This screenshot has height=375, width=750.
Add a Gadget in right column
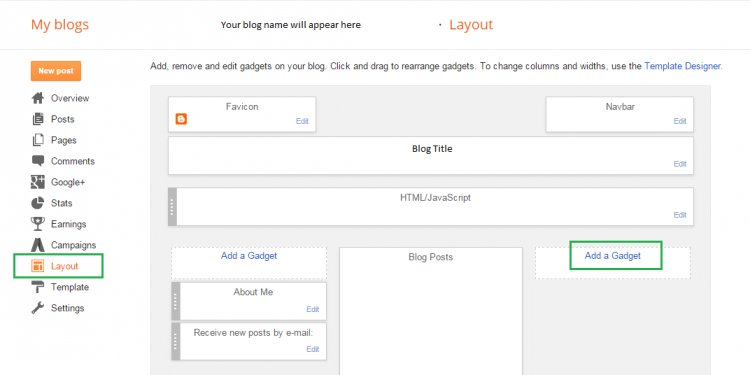(613, 256)
